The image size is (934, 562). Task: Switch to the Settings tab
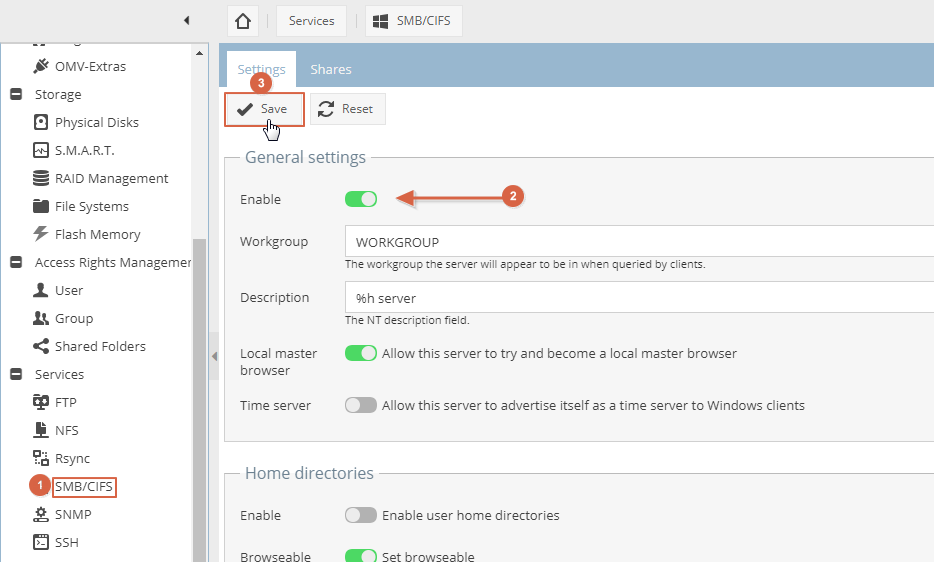click(261, 69)
